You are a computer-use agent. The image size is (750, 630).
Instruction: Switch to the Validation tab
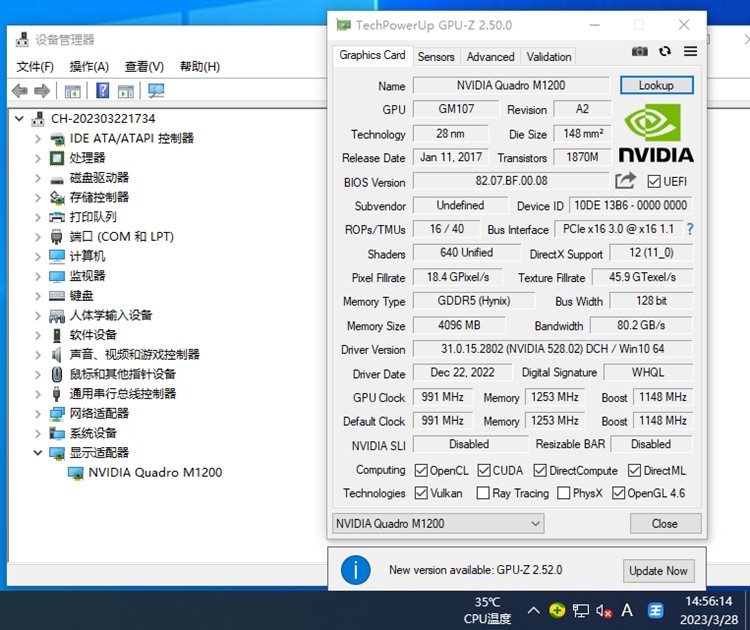click(549, 56)
